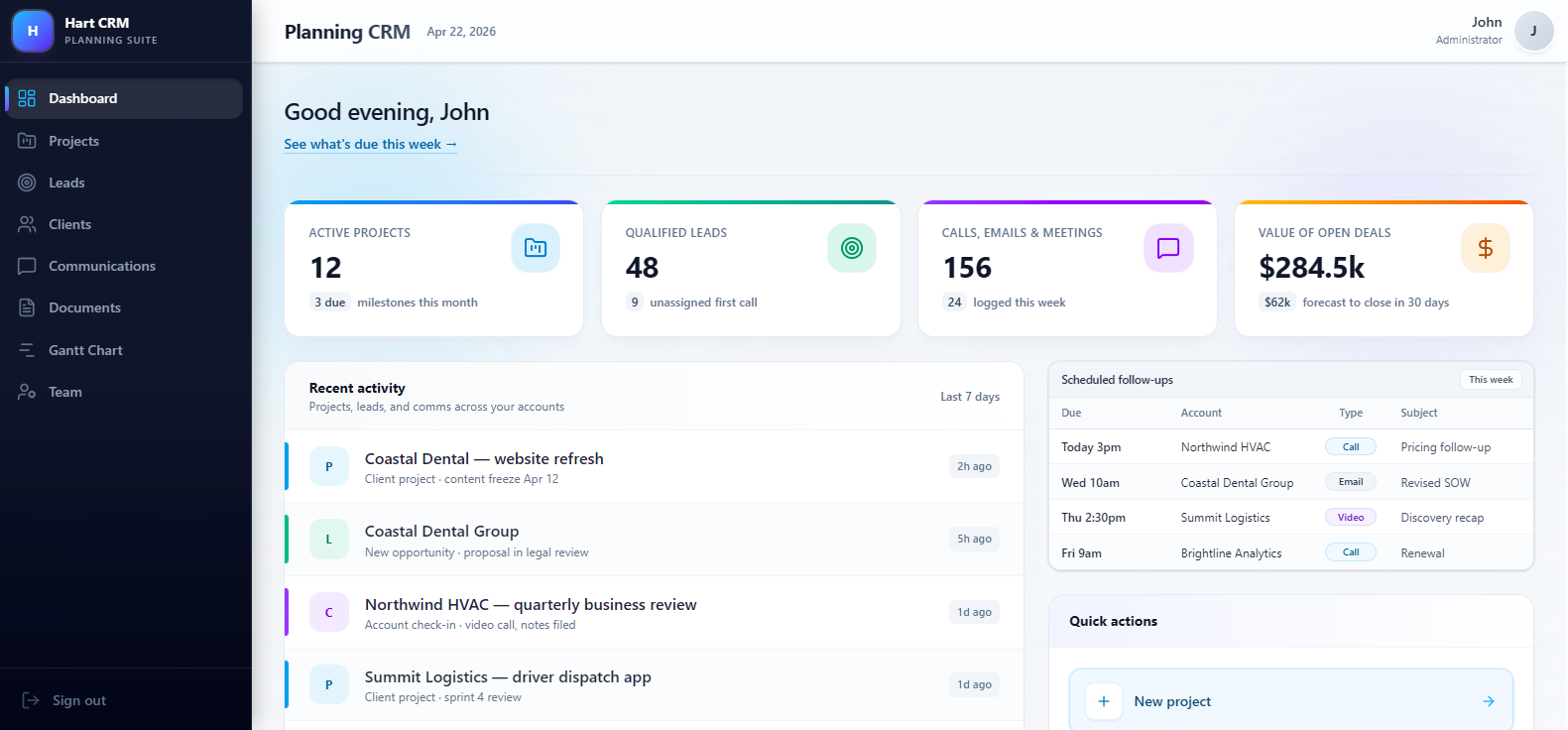Click the Active Projects card icon
Screen dimensions: 1568x730
[536, 248]
